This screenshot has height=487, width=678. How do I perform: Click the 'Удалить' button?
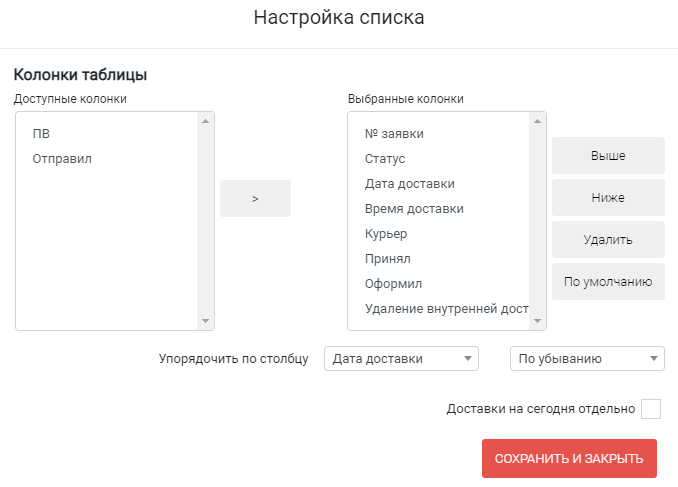[x=608, y=240]
